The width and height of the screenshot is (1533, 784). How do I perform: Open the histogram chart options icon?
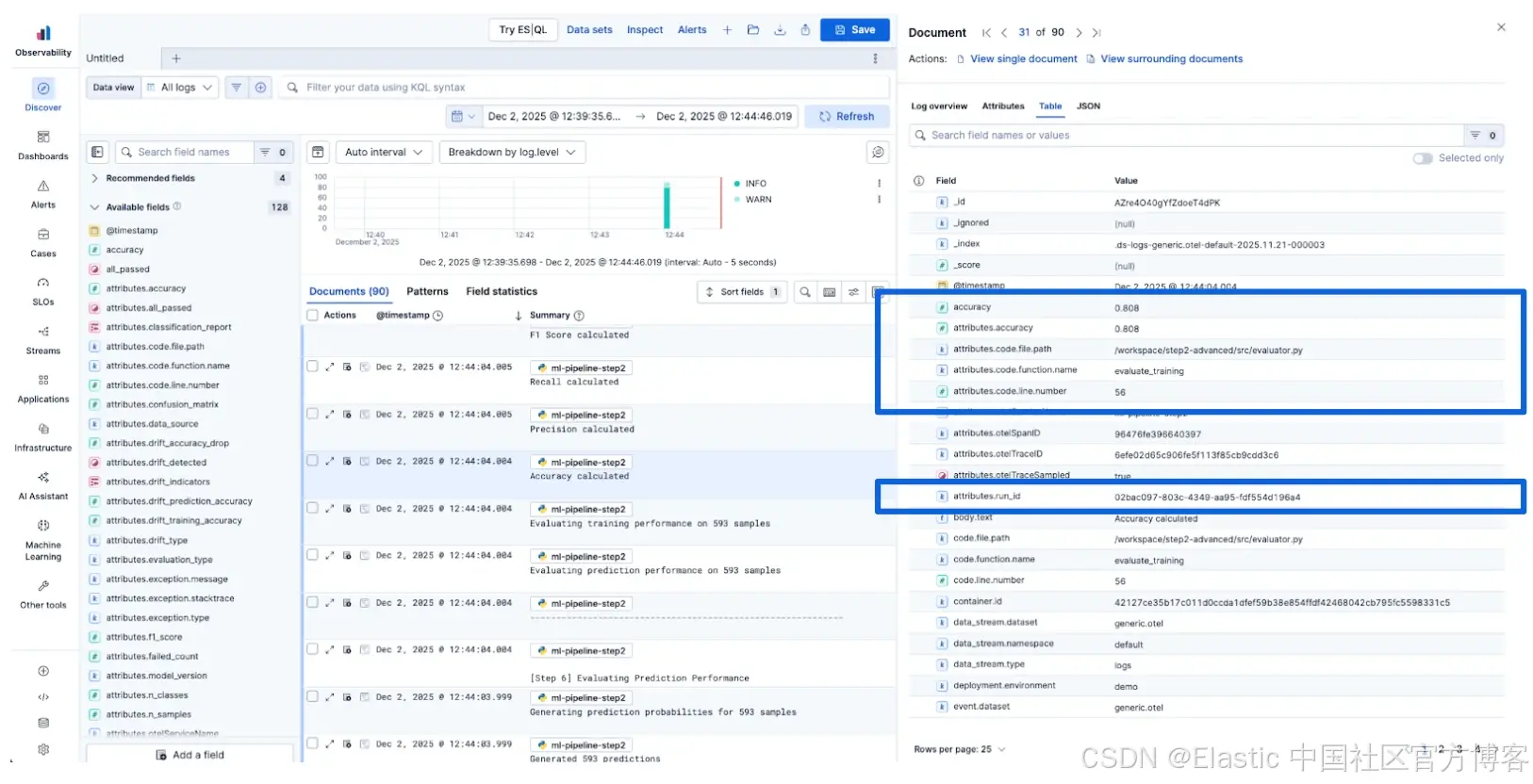click(x=878, y=152)
